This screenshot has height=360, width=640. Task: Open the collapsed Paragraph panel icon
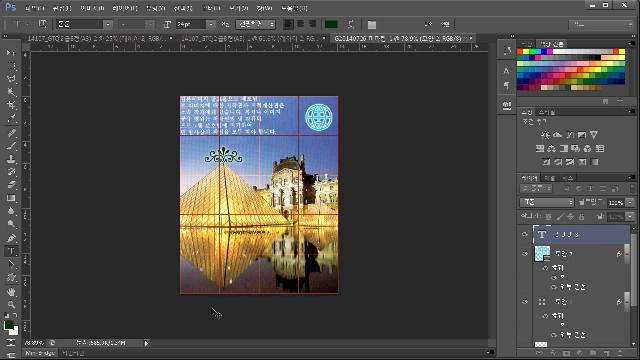(507, 85)
